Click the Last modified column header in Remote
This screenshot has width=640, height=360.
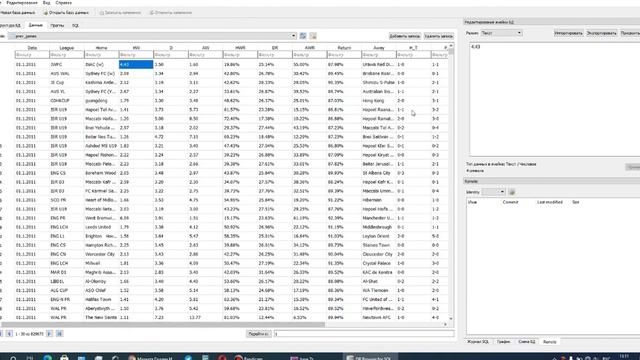549,202
